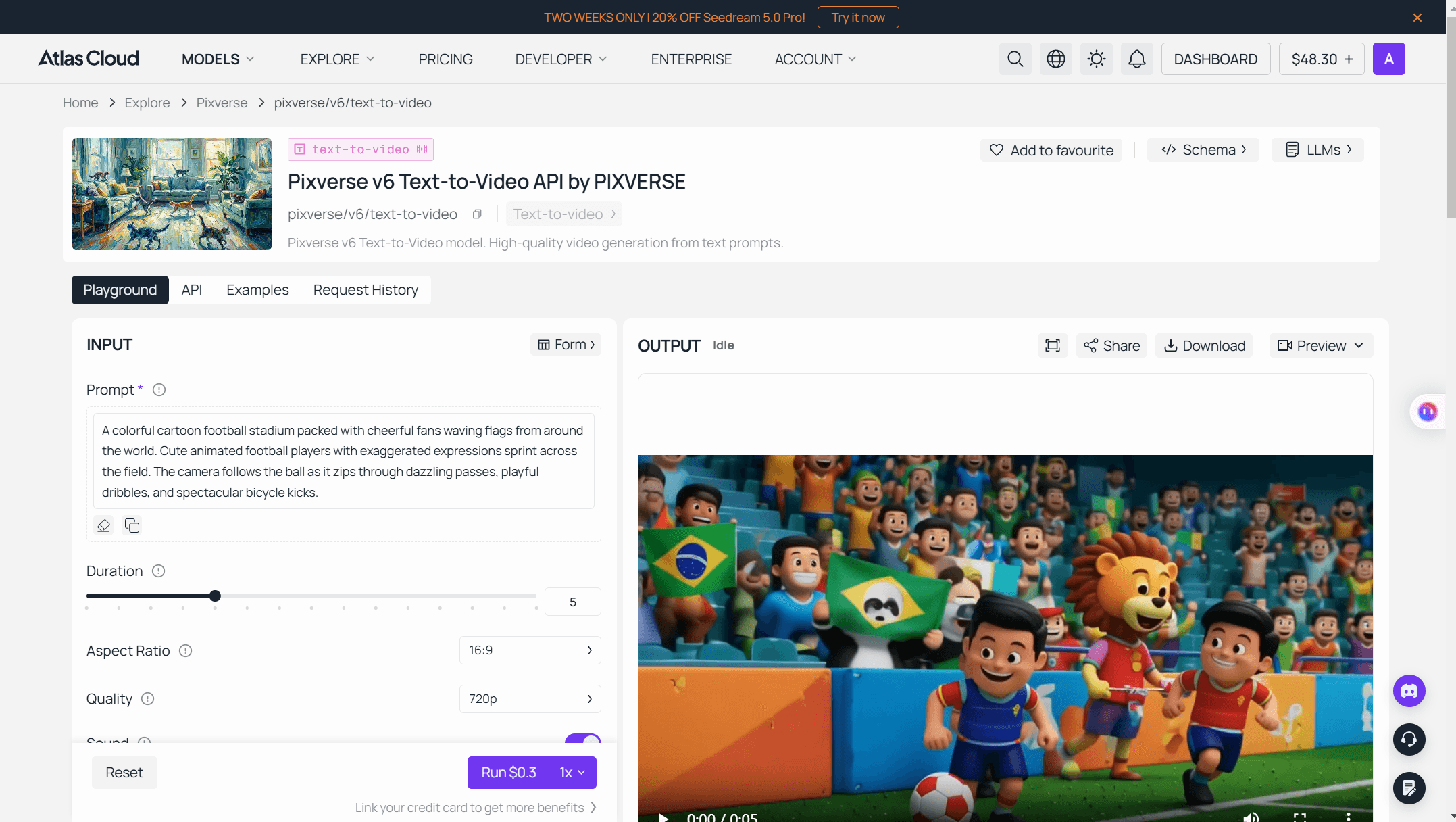Play the output video
1456x822 pixels.
pos(663,817)
